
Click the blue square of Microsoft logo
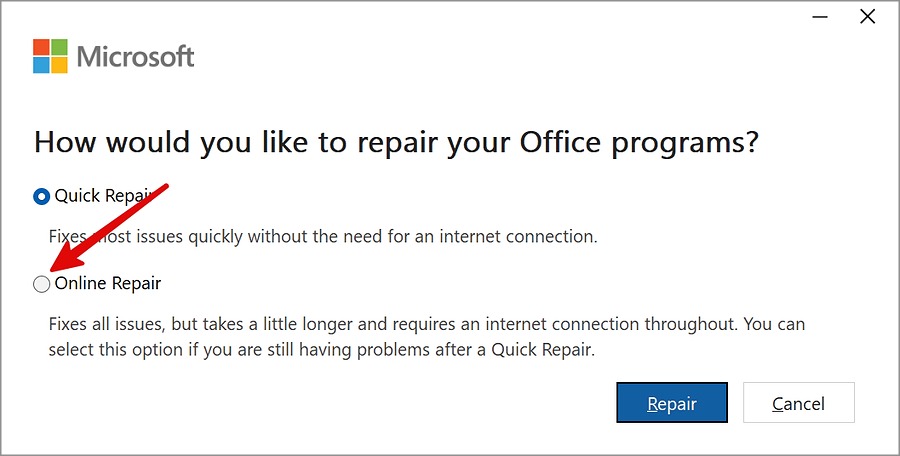tap(43, 64)
